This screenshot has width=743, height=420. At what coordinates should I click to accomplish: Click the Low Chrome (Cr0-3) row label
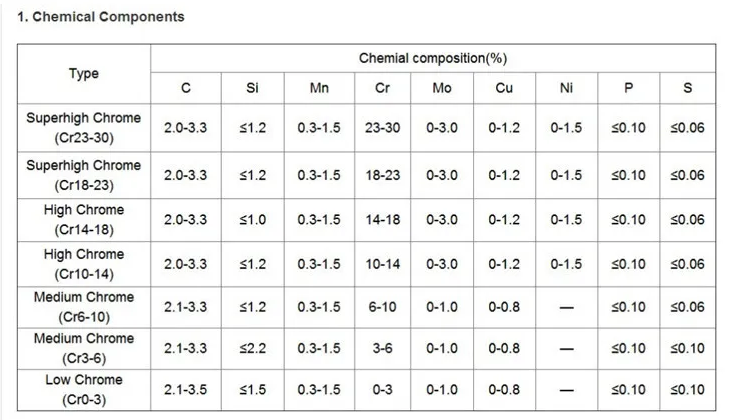84,390
